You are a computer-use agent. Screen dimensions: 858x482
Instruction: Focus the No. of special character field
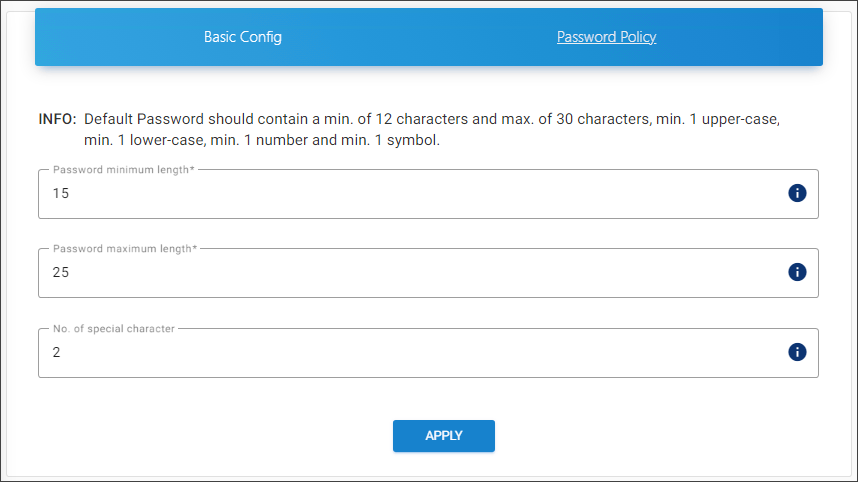[x=400, y=353]
